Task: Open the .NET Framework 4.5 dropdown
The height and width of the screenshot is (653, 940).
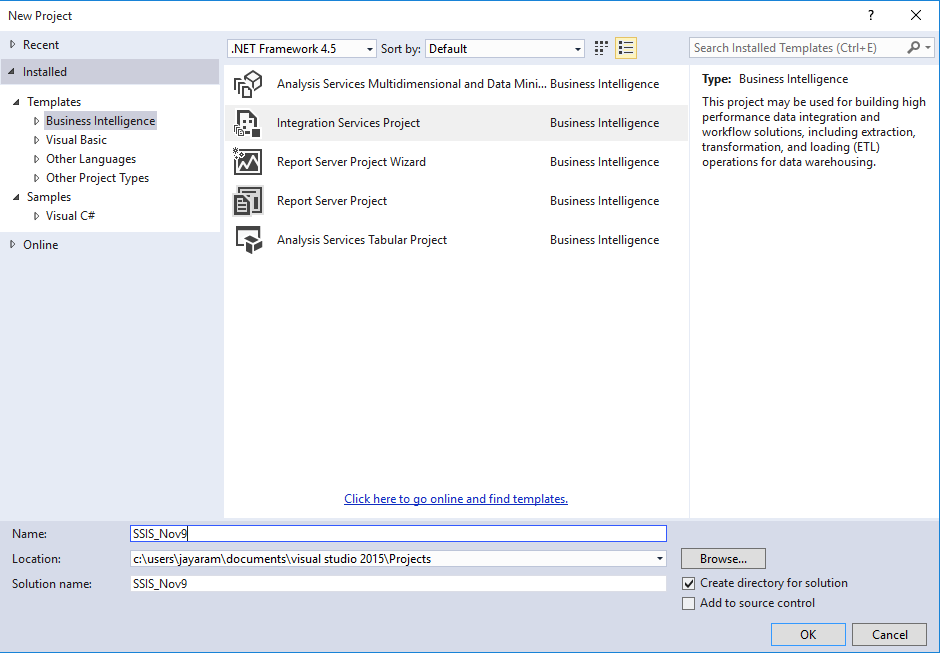Action: click(367, 48)
